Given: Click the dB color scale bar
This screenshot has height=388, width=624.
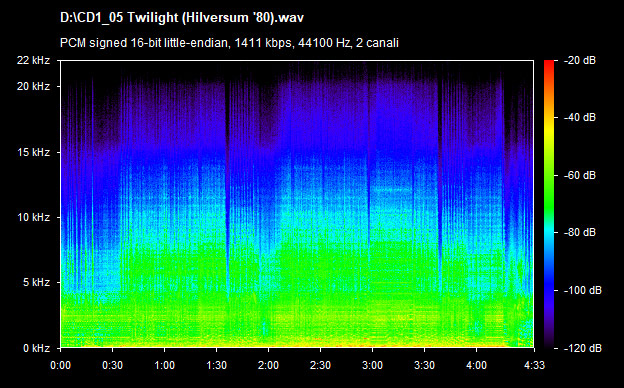Looking at the screenshot, I should [x=549, y=204].
